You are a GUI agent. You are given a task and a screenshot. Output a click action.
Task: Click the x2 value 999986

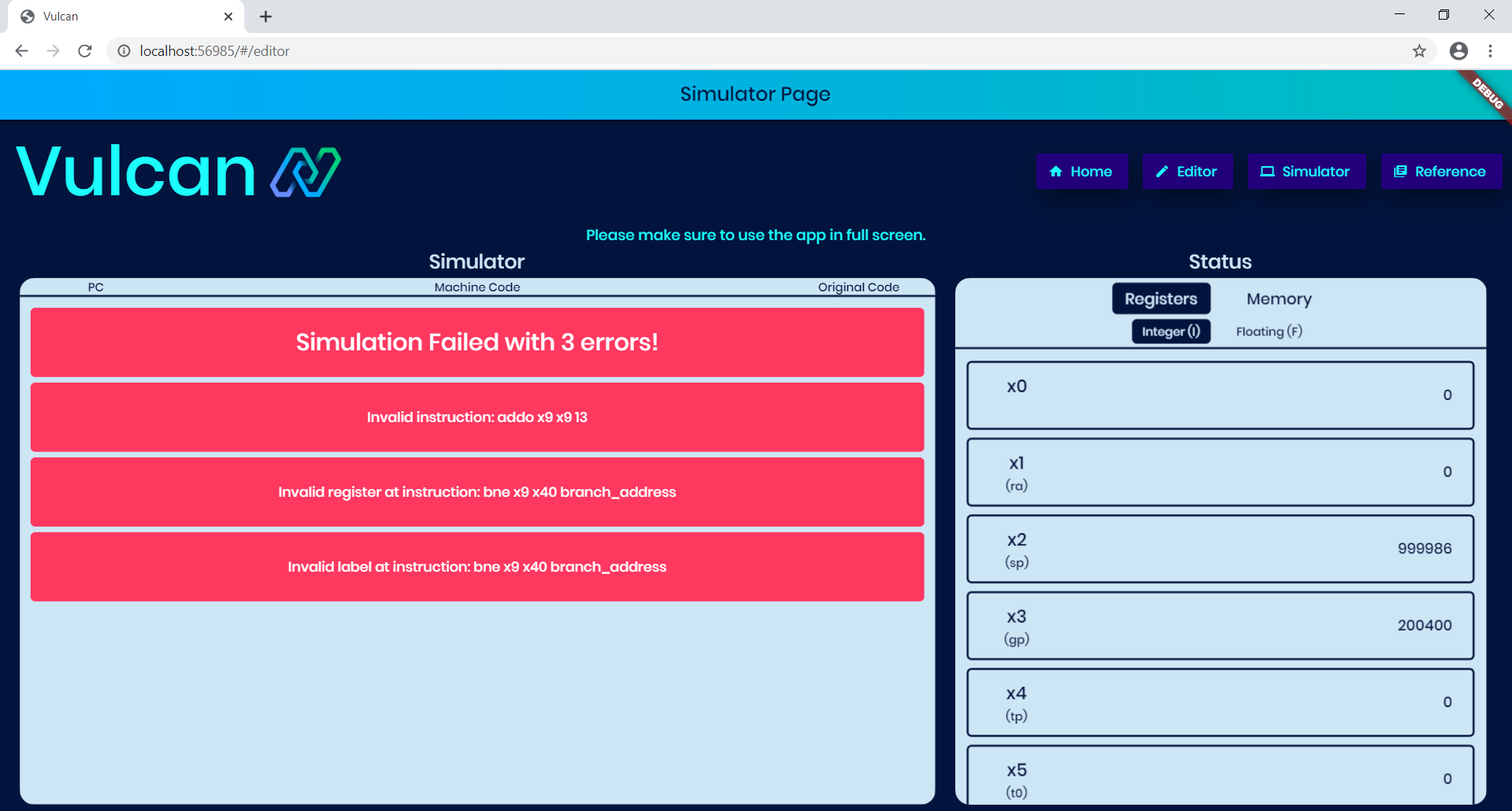(x=1425, y=549)
